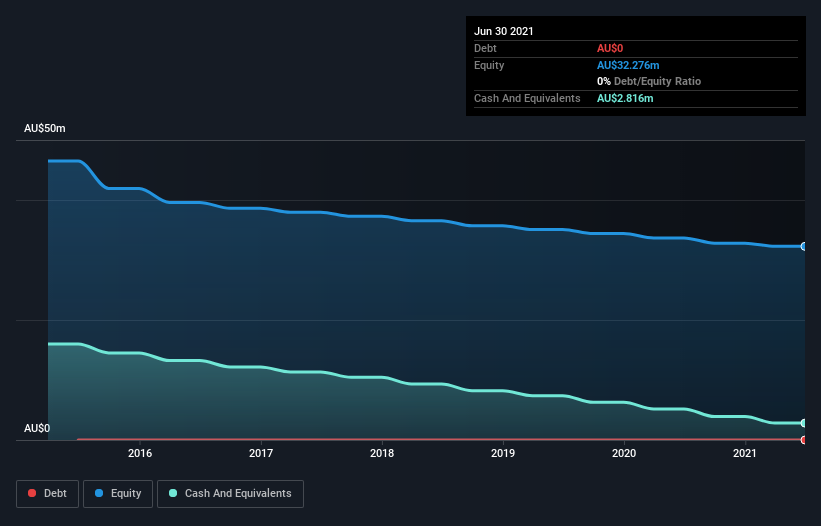The height and width of the screenshot is (526, 821).
Task: Click the Equity label in tooltip
Action: tap(489, 65)
